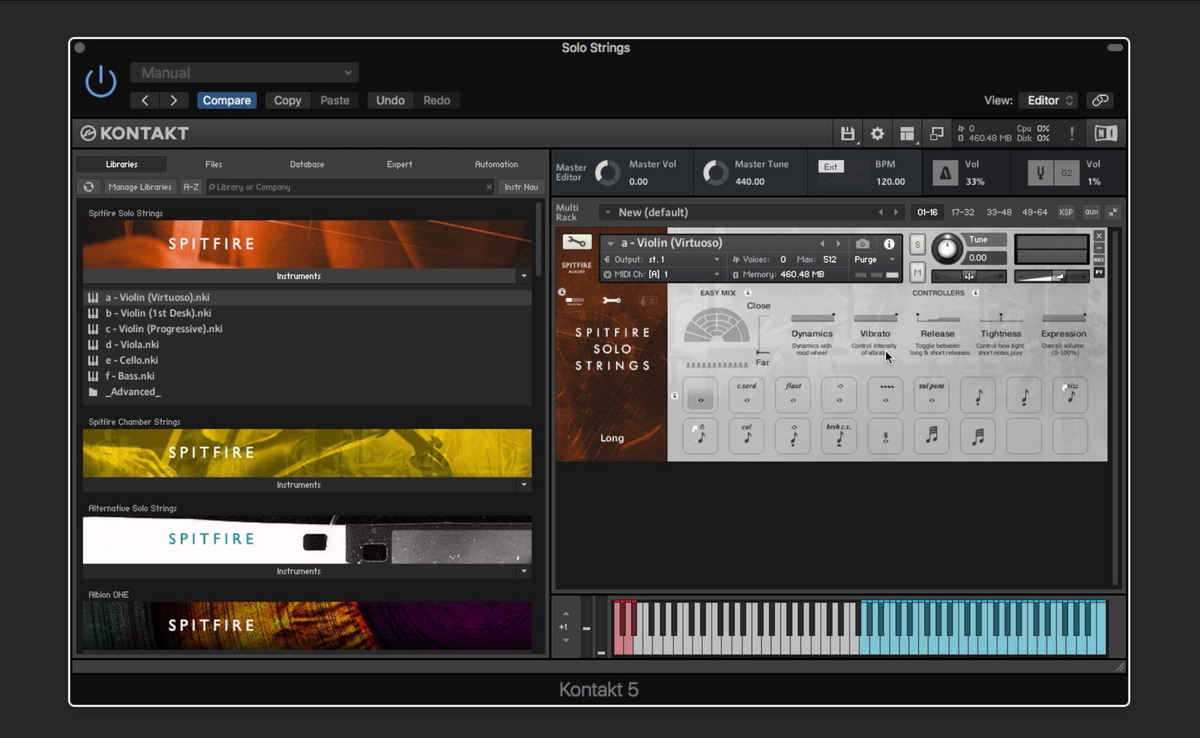Click the Manage Libraries button
Image resolution: width=1200 pixels, height=738 pixels.
click(140, 187)
